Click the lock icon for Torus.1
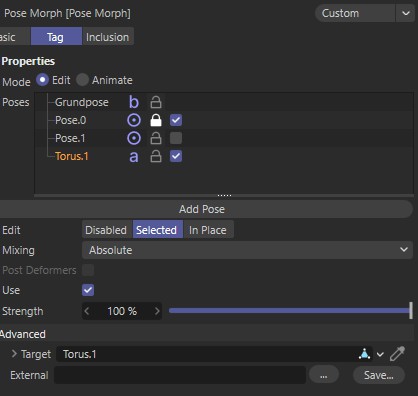 tap(156, 156)
